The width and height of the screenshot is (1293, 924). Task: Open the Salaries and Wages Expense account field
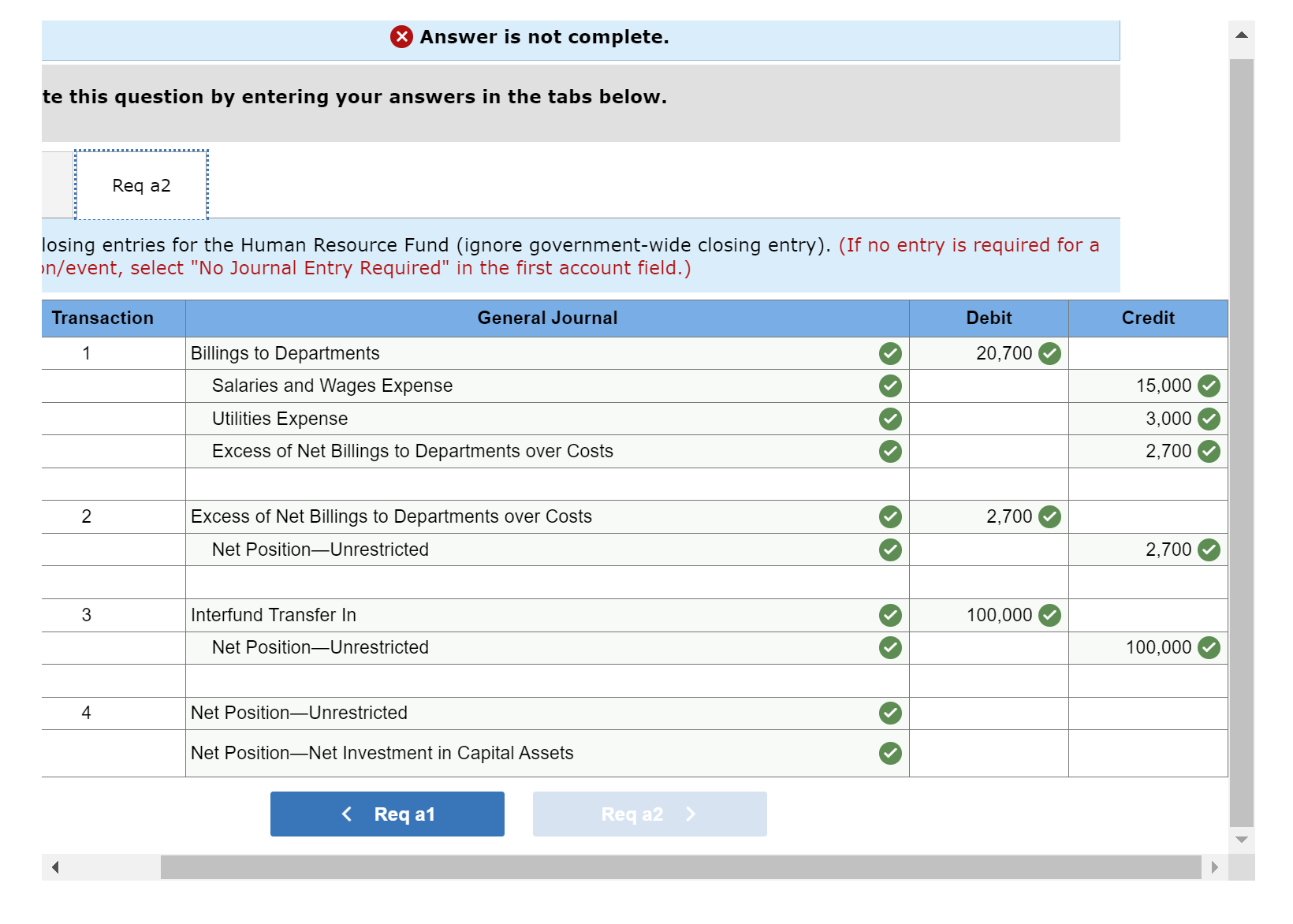[547, 386]
